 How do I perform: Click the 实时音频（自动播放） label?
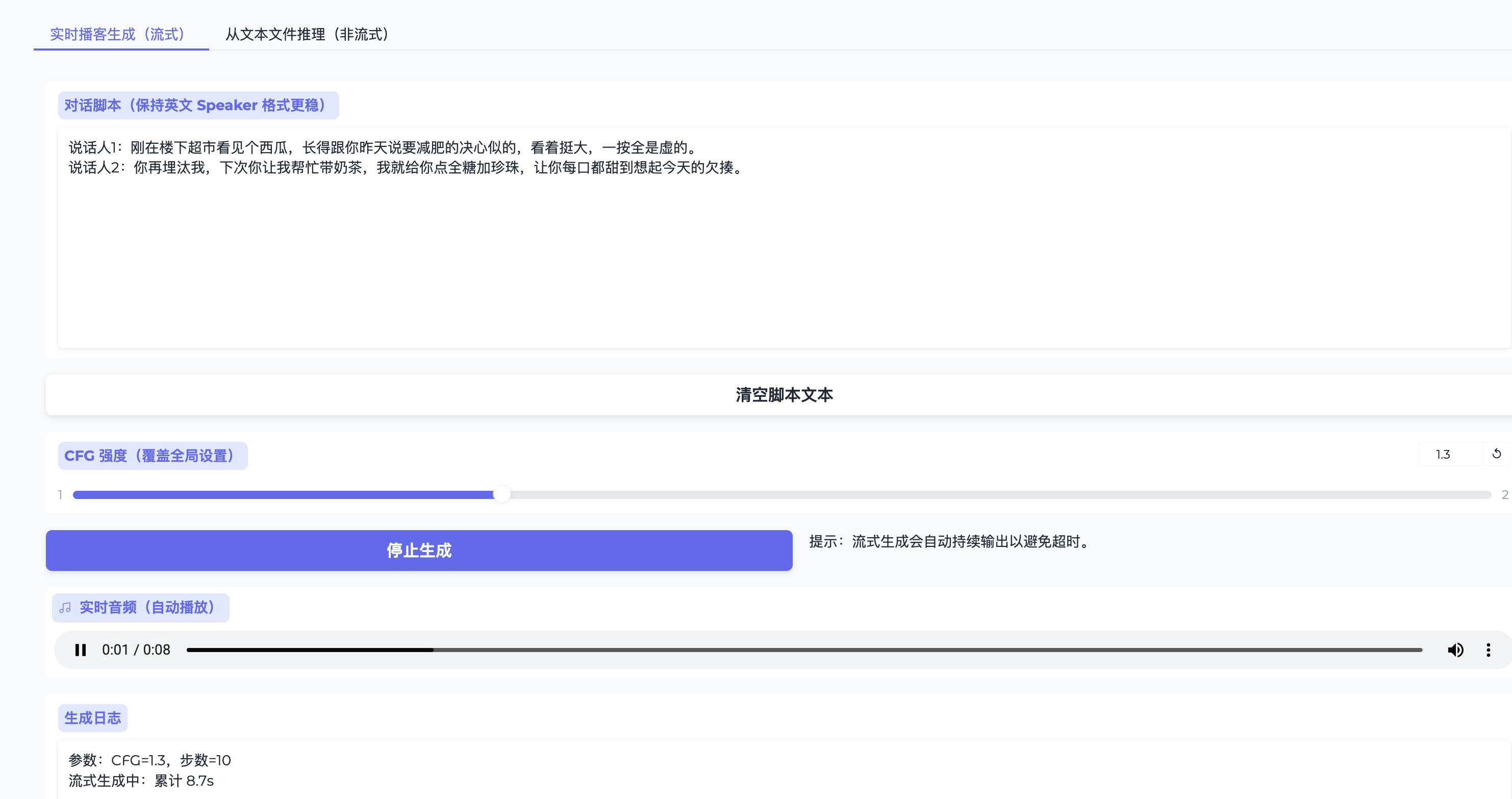(x=141, y=608)
